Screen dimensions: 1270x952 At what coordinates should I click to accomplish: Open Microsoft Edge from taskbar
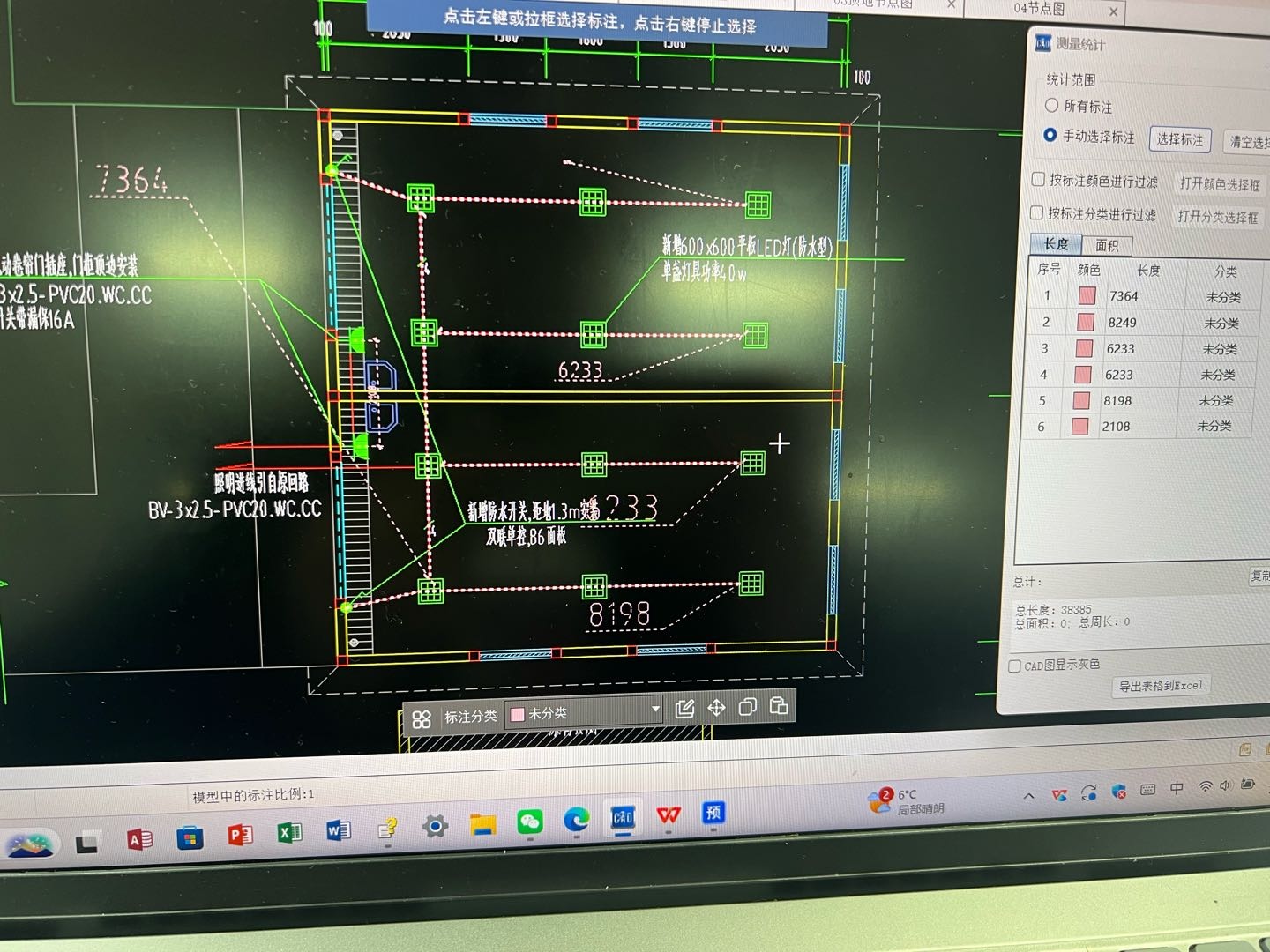577,820
